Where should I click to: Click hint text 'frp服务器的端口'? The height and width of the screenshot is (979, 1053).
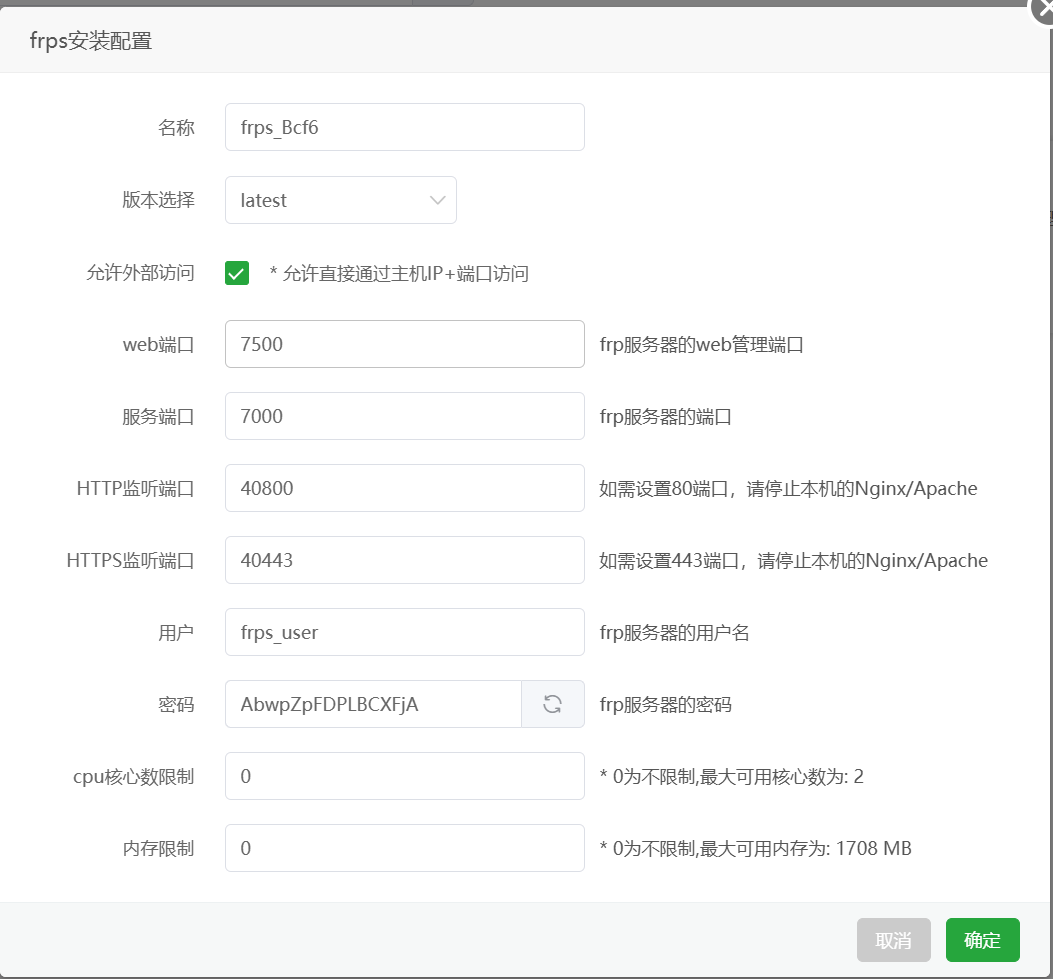coord(665,417)
